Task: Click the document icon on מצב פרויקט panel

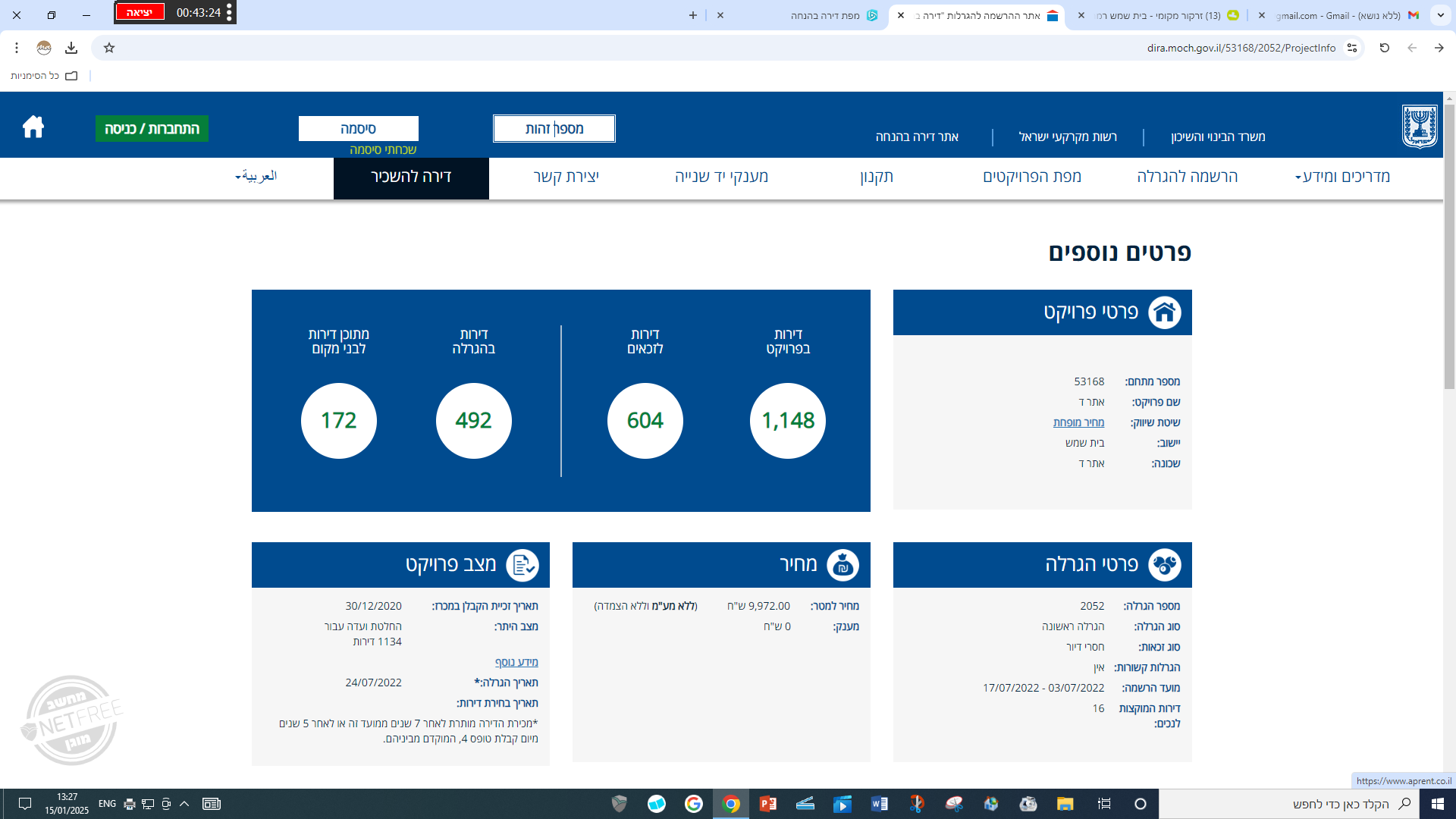Action: [x=523, y=564]
